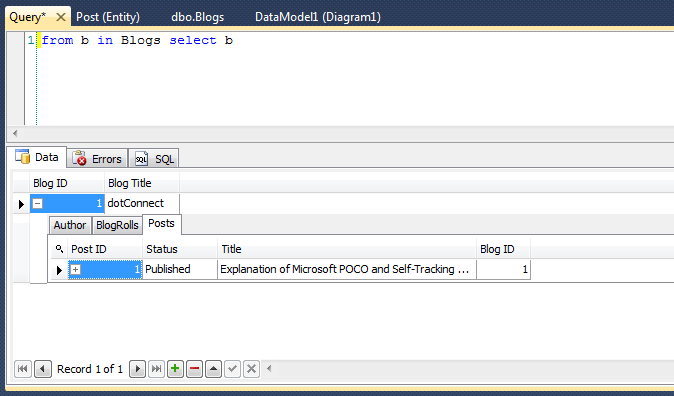This screenshot has width=674, height=396.
Task: Open the Author child tab
Action: click(70, 225)
